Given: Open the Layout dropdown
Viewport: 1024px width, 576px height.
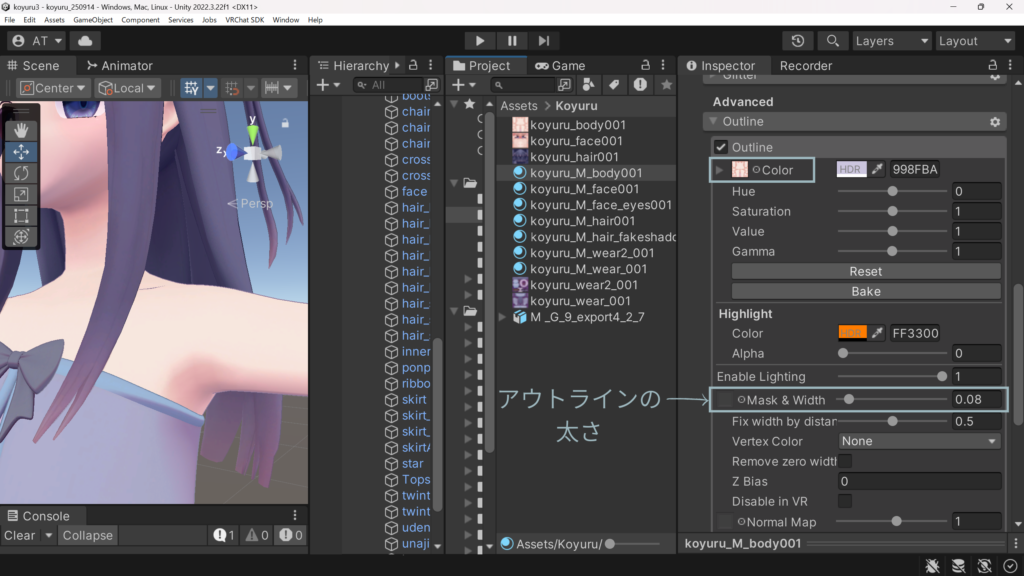Looking at the screenshot, I should (975, 40).
